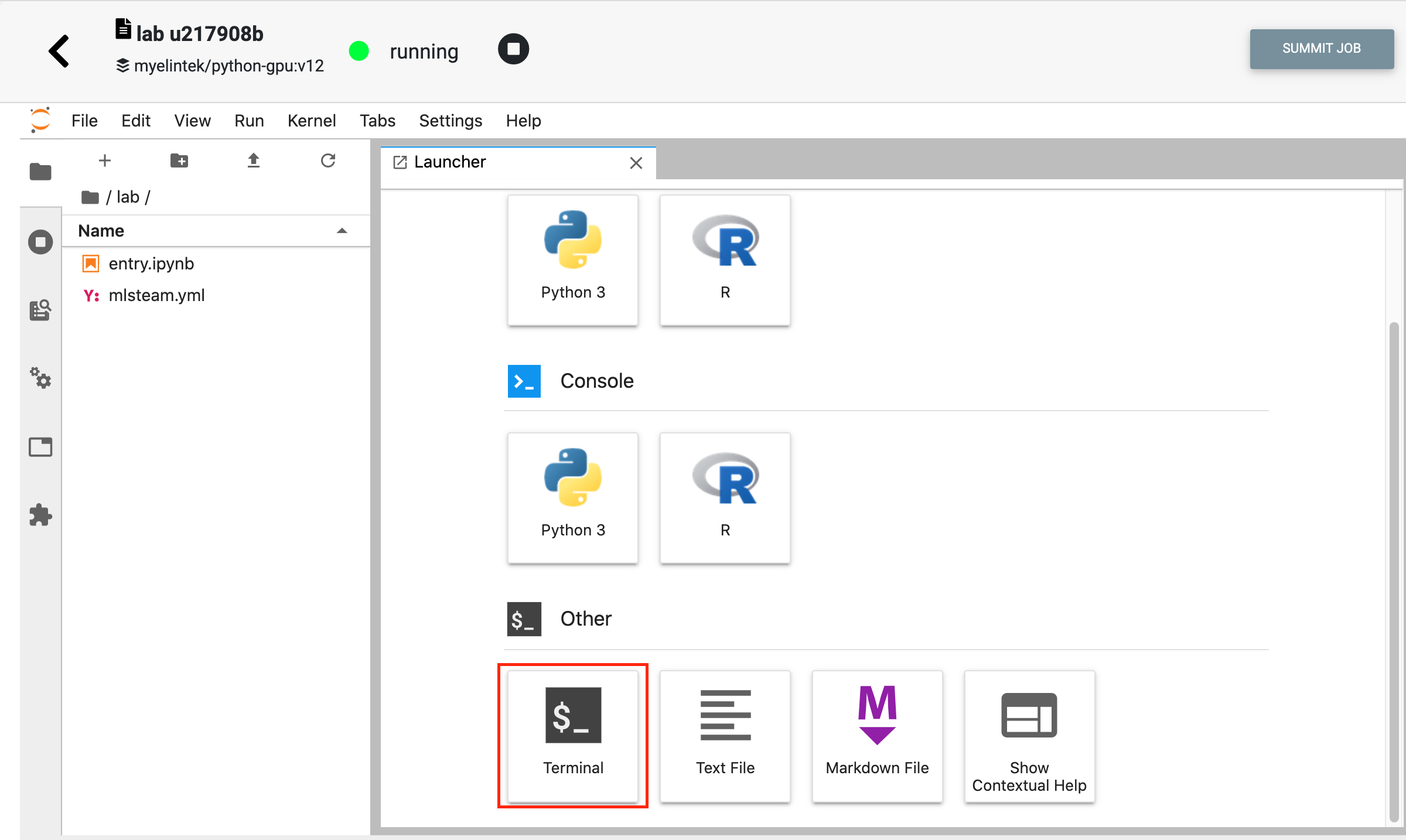Click the lab breadcrumb path

point(128,197)
